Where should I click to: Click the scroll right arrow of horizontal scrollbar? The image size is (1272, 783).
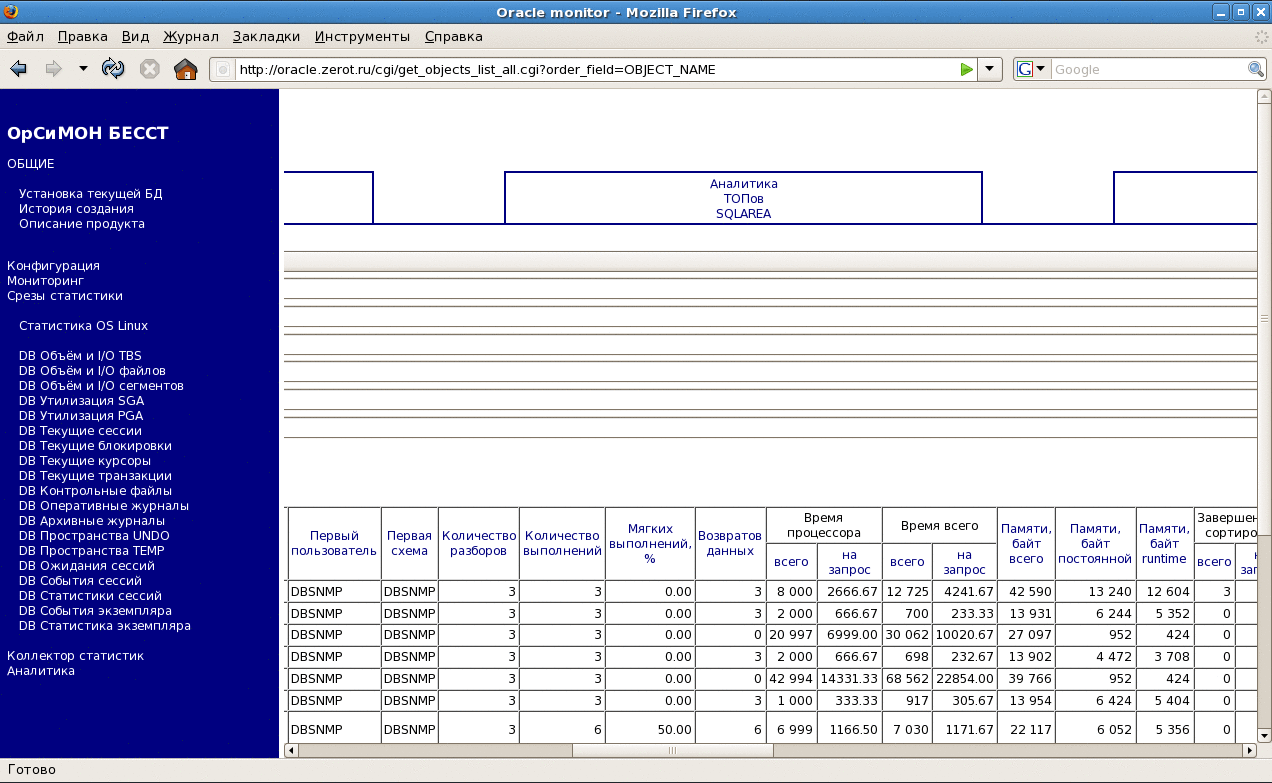1249,750
